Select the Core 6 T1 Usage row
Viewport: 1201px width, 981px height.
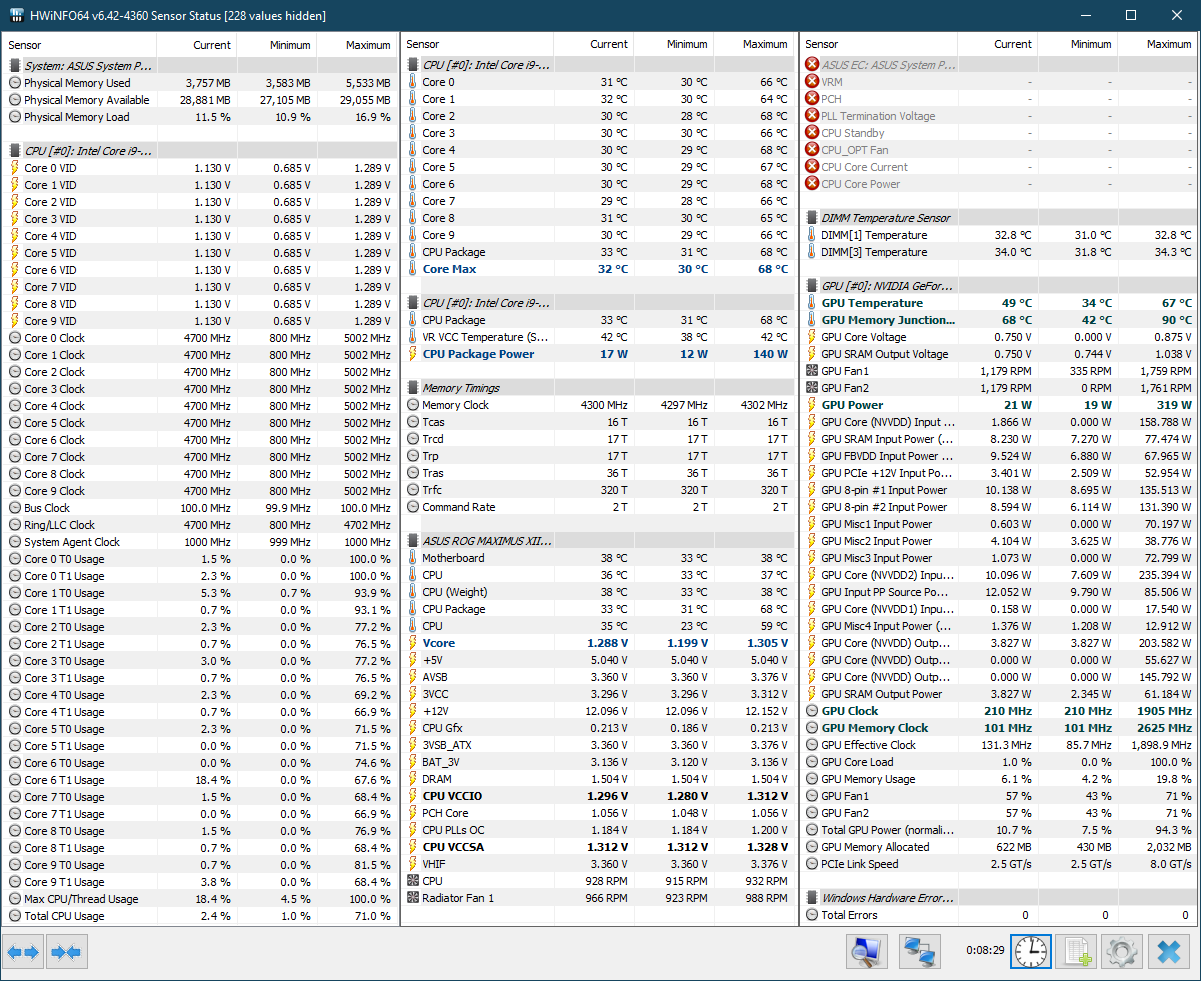[200, 780]
